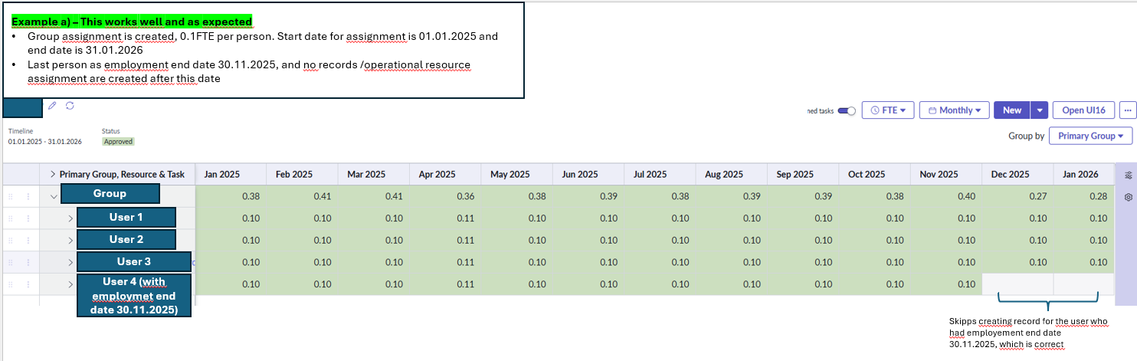The width and height of the screenshot is (1137, 361).
Task: Open the Monthly time scale dropdown
Action: click(x=954, y=110)
